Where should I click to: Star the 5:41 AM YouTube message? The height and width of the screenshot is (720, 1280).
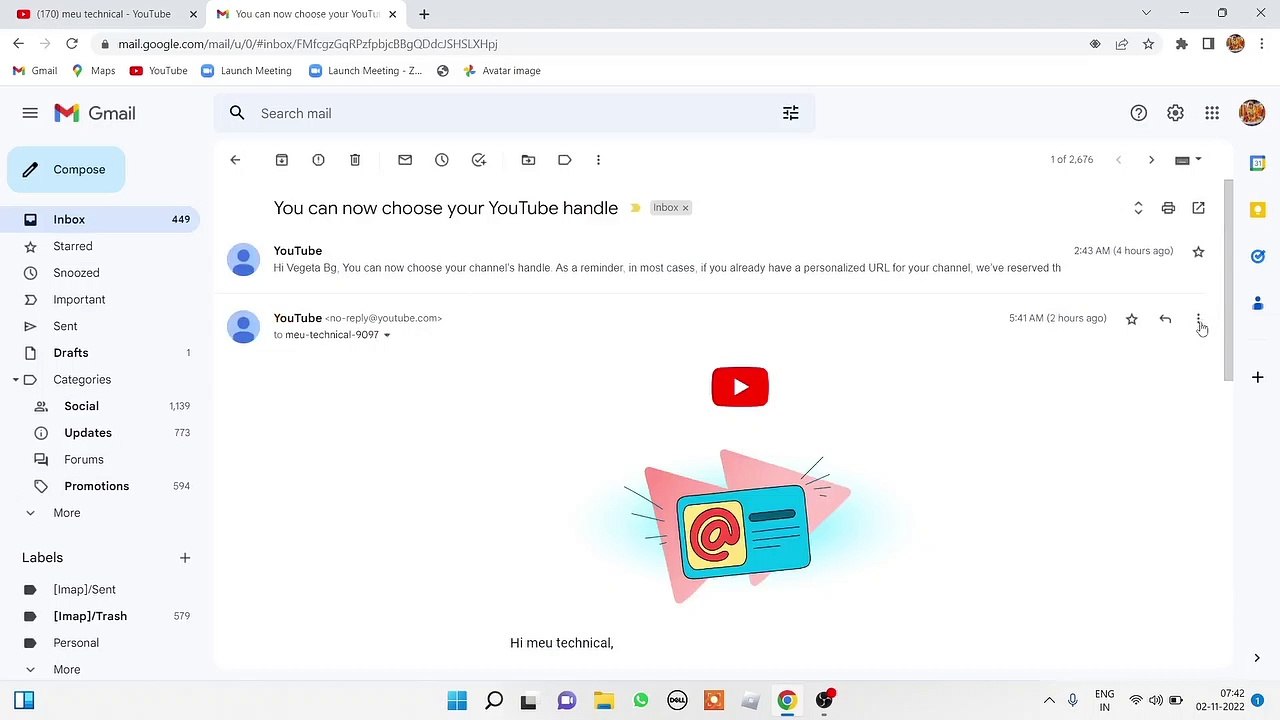(x=1131, y=319)
